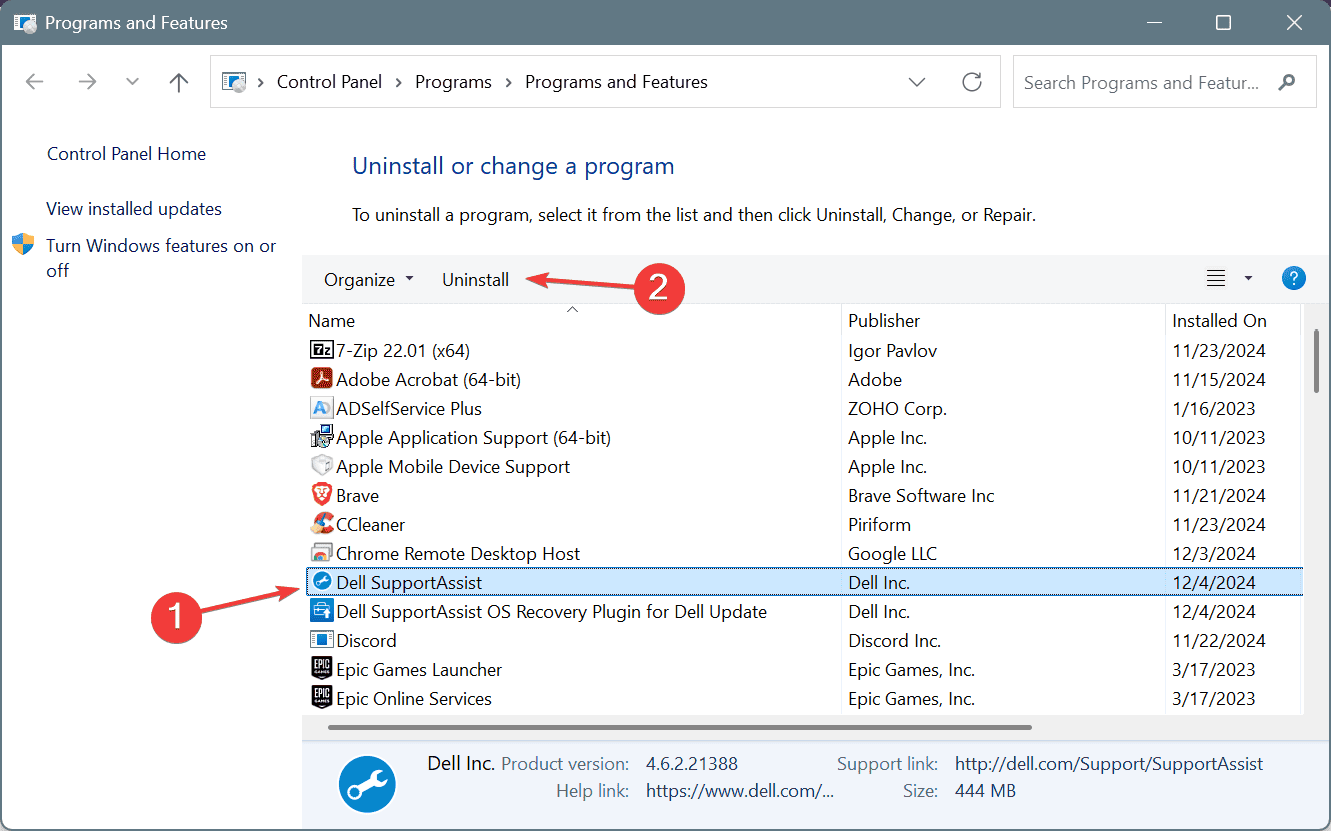Image resolution: width=1331 pixels, height=831 pixels.
Task: Click the Control Panel icon in address bar
Action: [234, 82]
